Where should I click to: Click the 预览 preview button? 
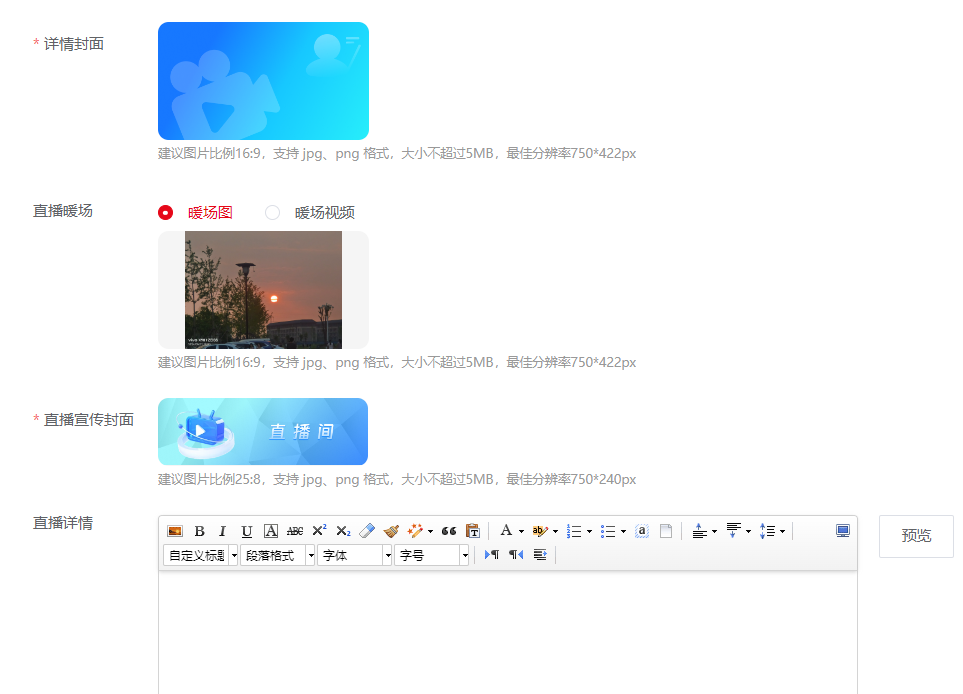[916, 536]
